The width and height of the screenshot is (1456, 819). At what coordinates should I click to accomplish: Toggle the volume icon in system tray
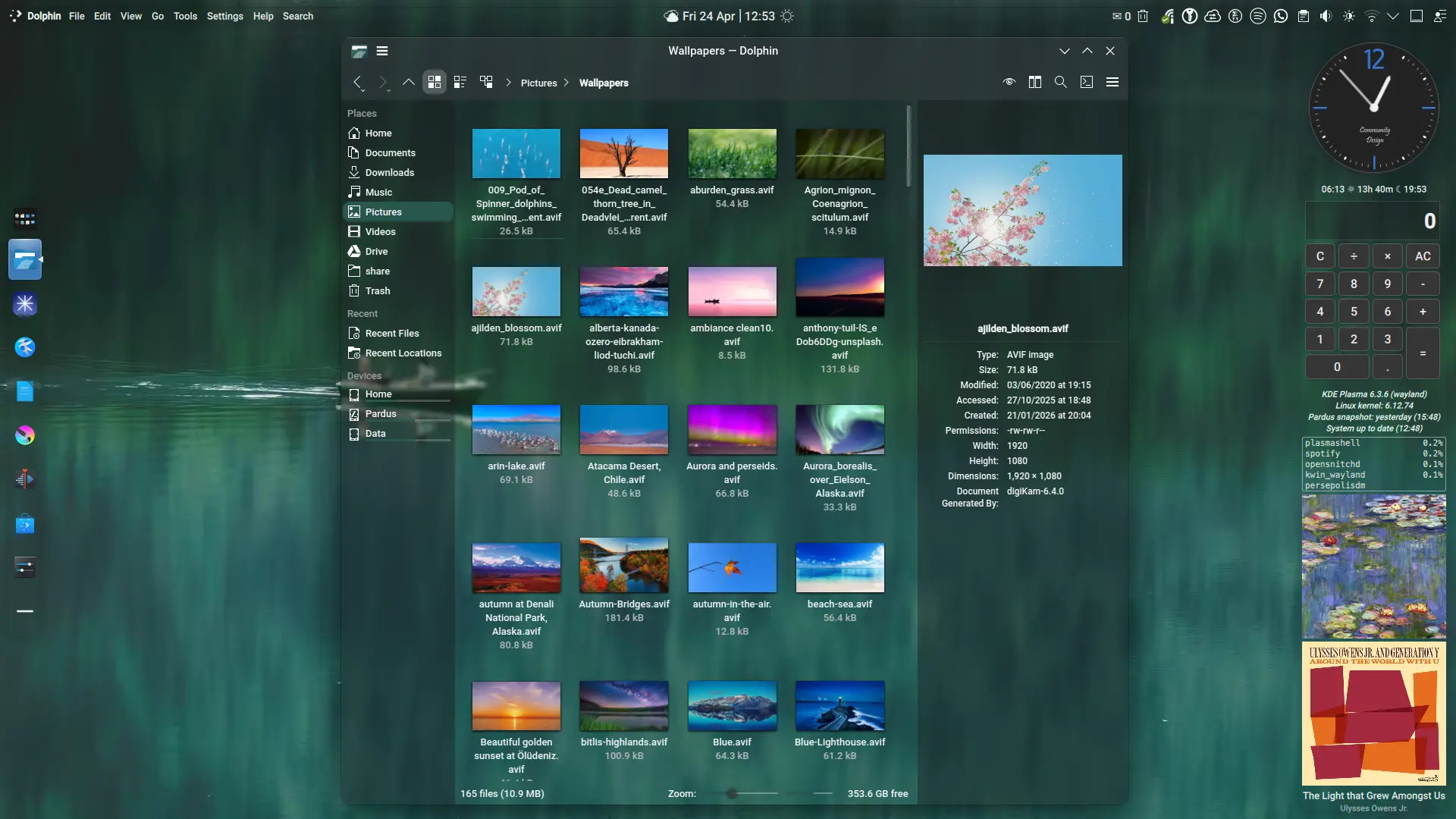1326,16
